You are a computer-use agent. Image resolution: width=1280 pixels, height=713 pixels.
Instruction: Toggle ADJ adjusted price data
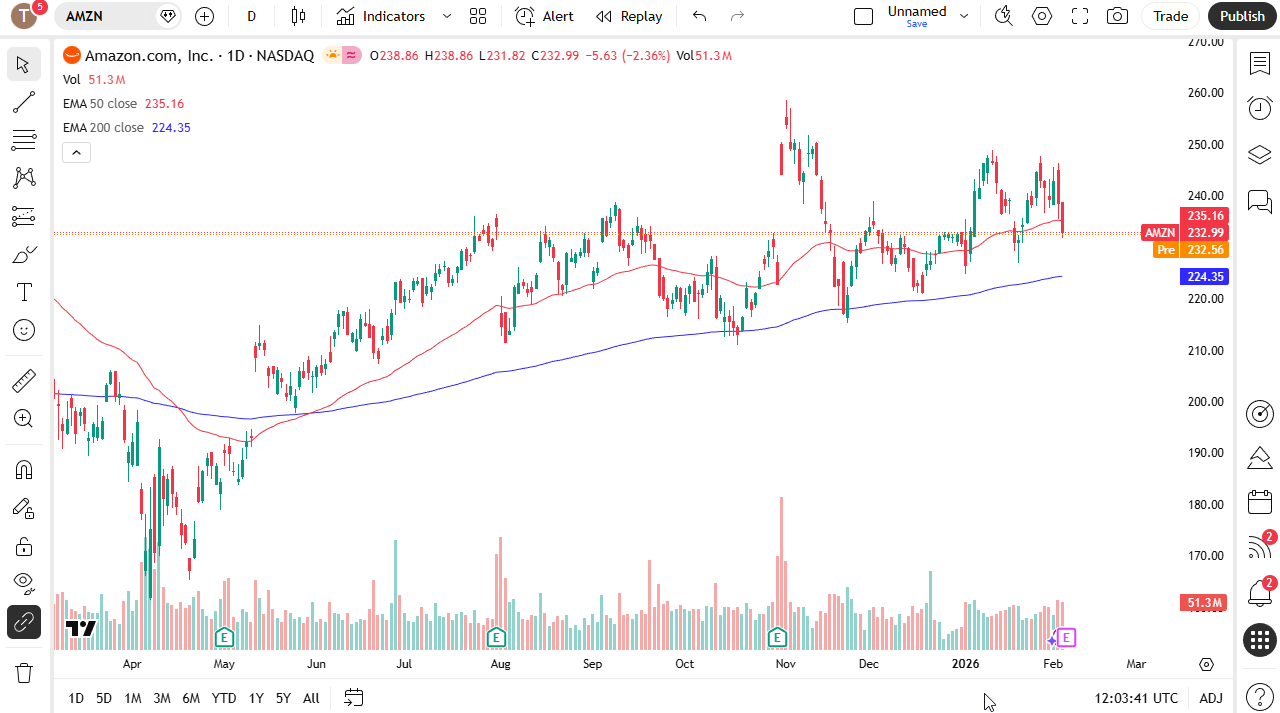pos(1211,698)
